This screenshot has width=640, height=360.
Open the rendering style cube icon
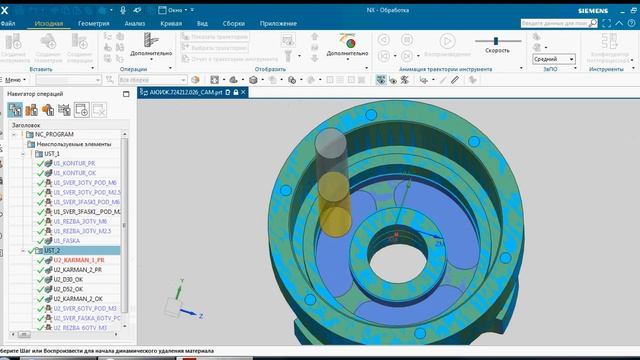[253, 80]
